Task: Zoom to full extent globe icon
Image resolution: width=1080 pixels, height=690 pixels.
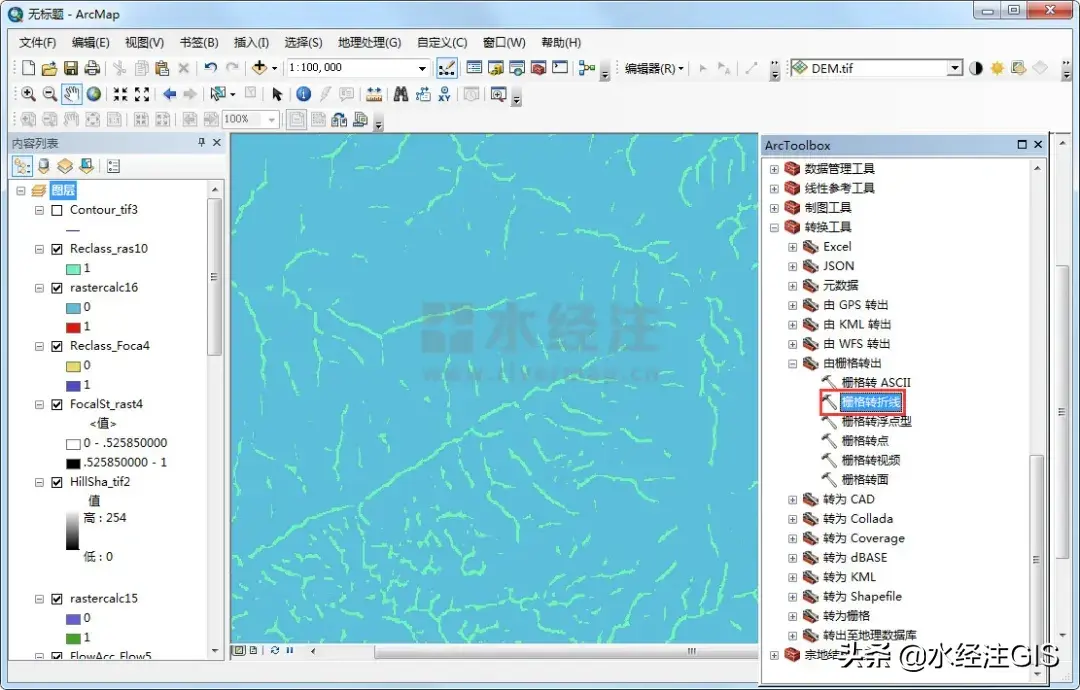Action: pos(94,94)
